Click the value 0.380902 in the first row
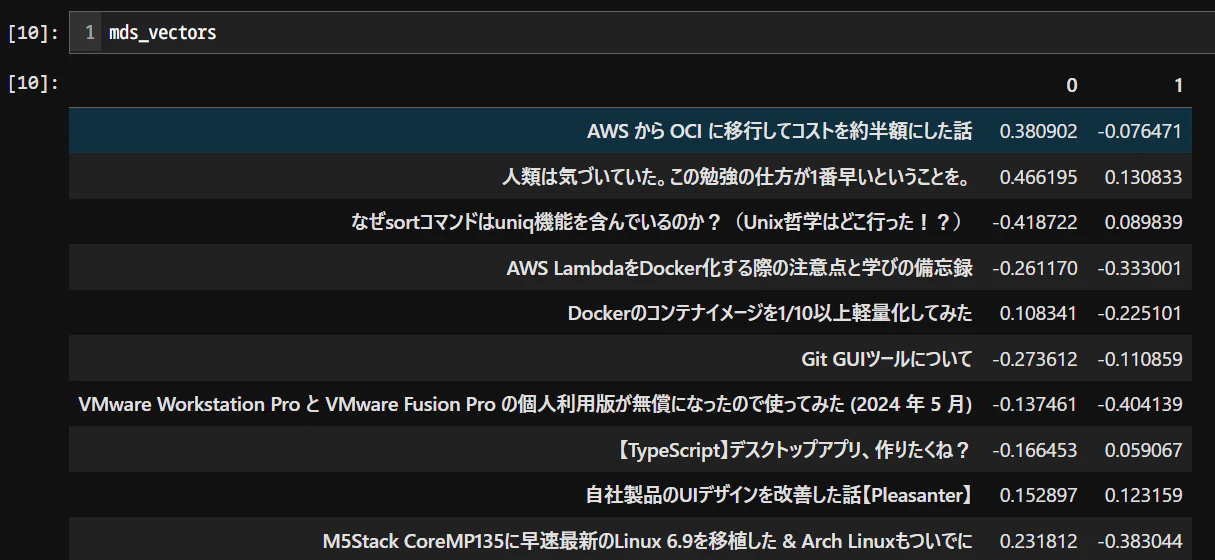 (x=1038, y=131)
